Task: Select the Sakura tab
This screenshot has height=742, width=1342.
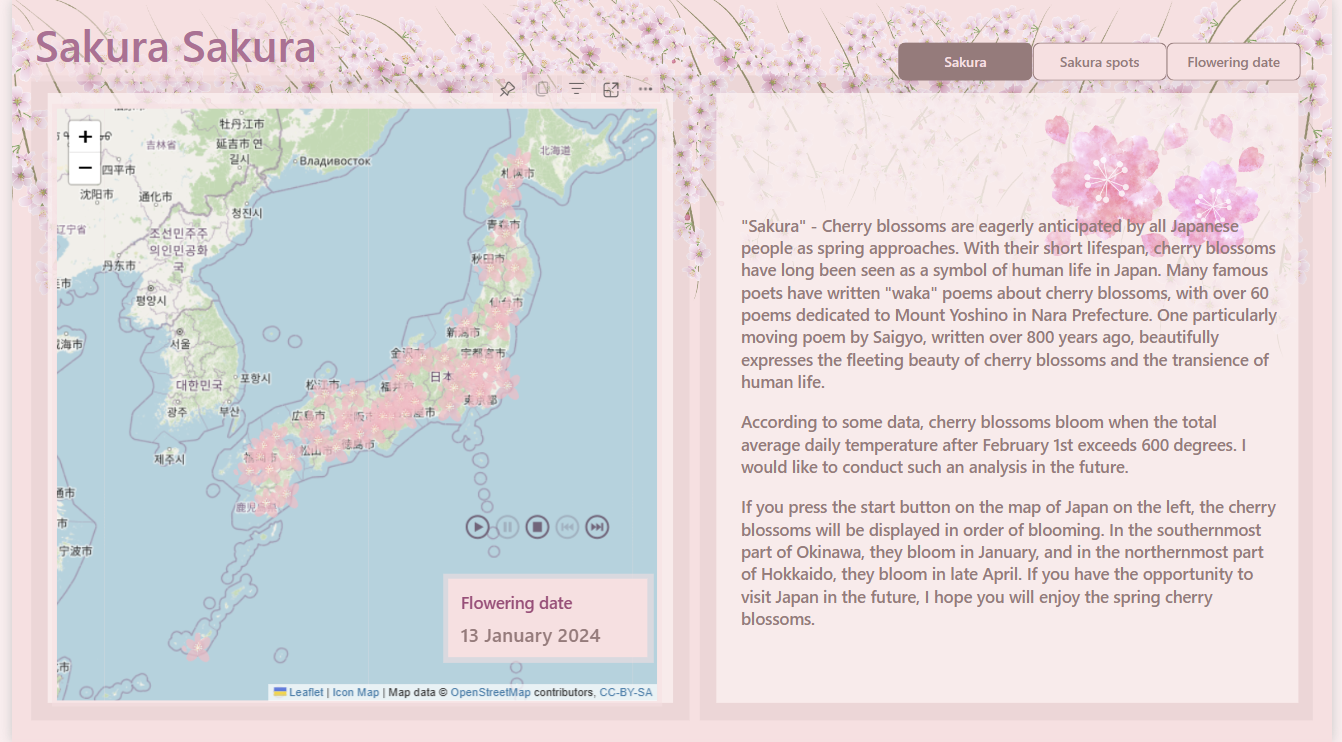Action: [965, 62]
